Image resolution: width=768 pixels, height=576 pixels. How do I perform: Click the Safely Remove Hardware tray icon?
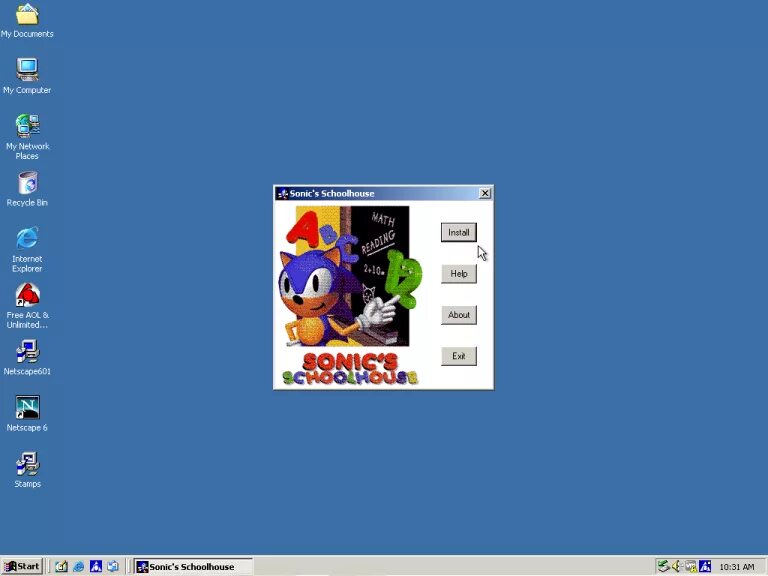tap(663, 567)
